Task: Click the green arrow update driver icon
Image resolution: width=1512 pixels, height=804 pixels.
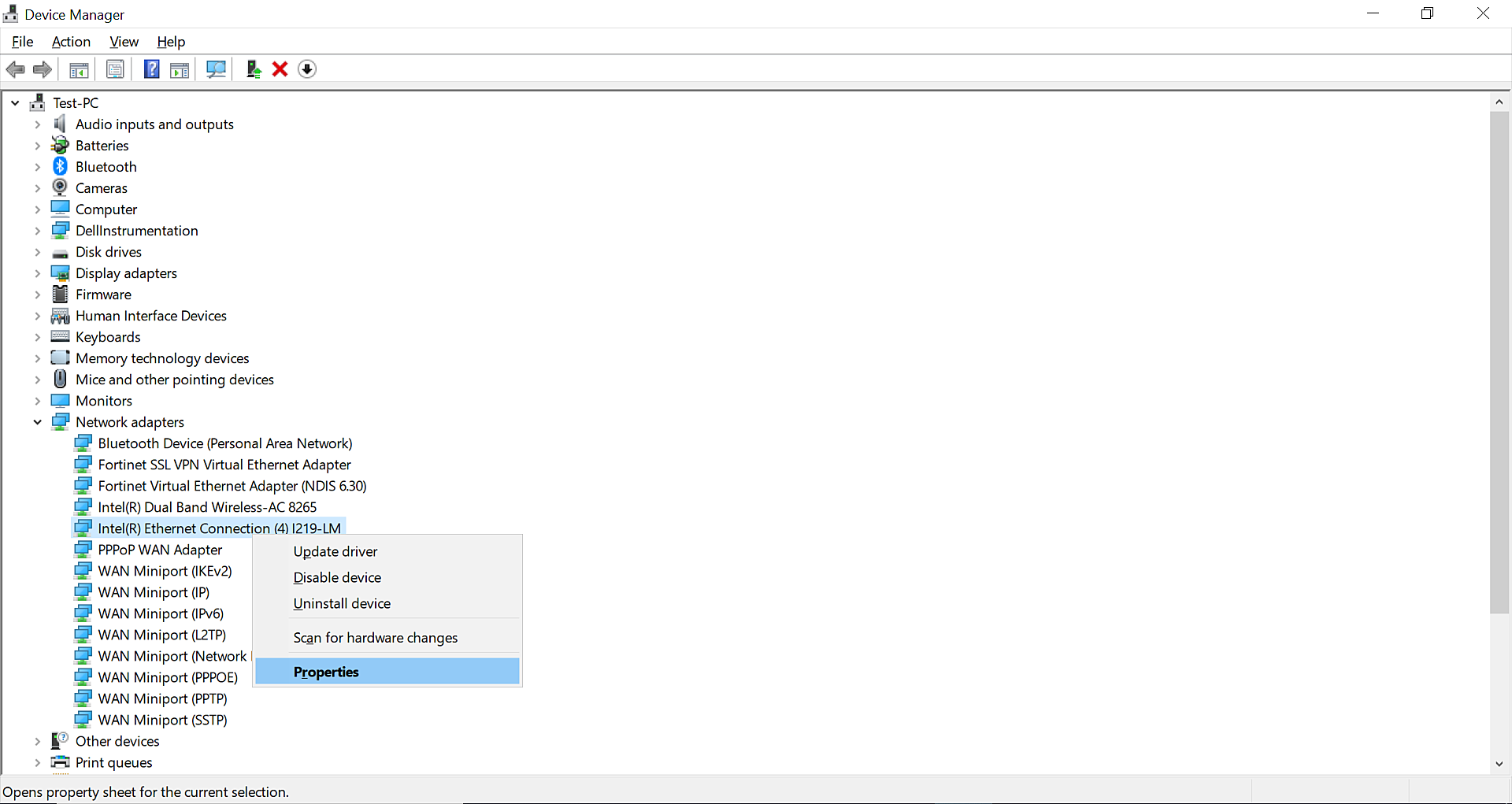Action: (253, 69)
